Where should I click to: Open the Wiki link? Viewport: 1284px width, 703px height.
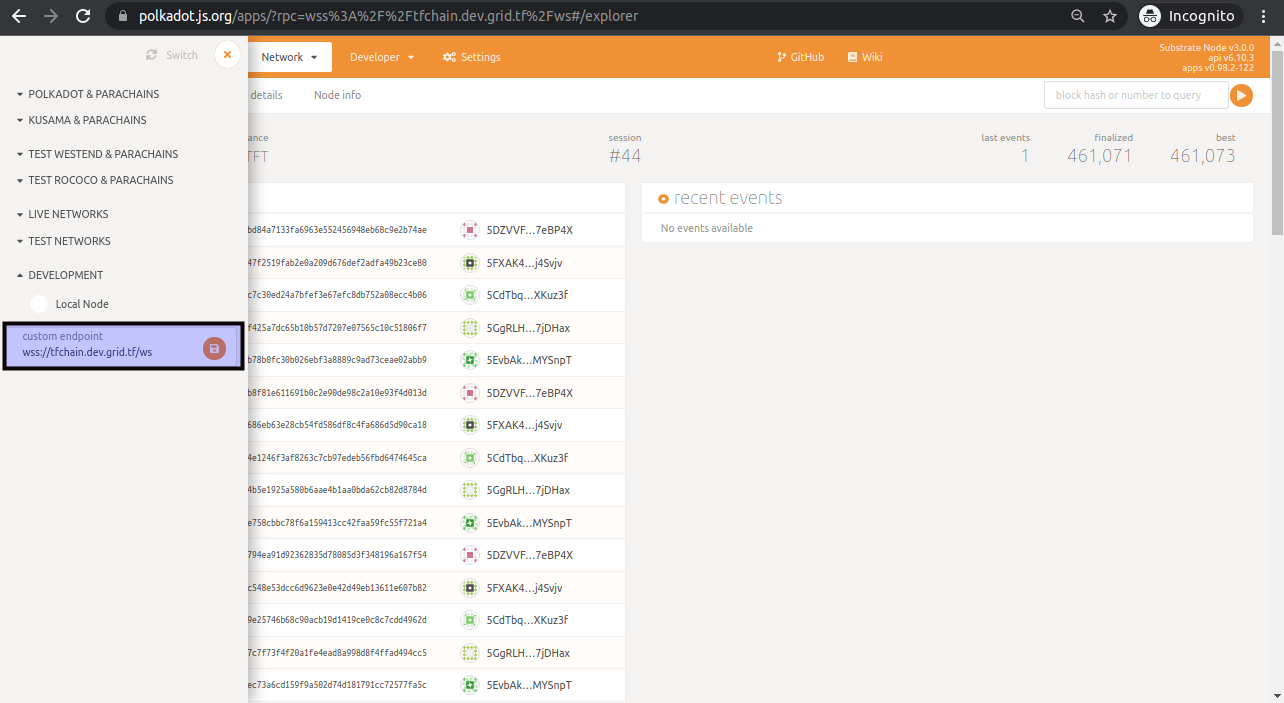865,57
